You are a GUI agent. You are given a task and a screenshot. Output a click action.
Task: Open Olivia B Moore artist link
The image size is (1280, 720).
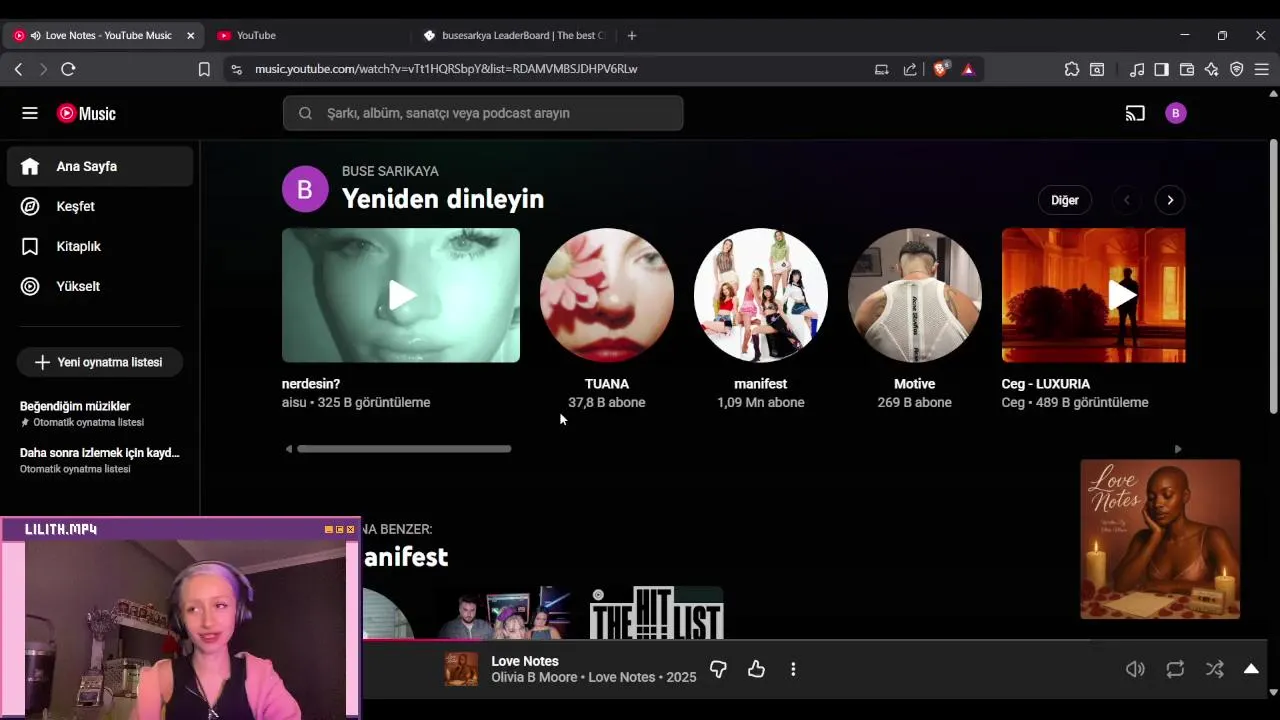(x=535, y=677)
